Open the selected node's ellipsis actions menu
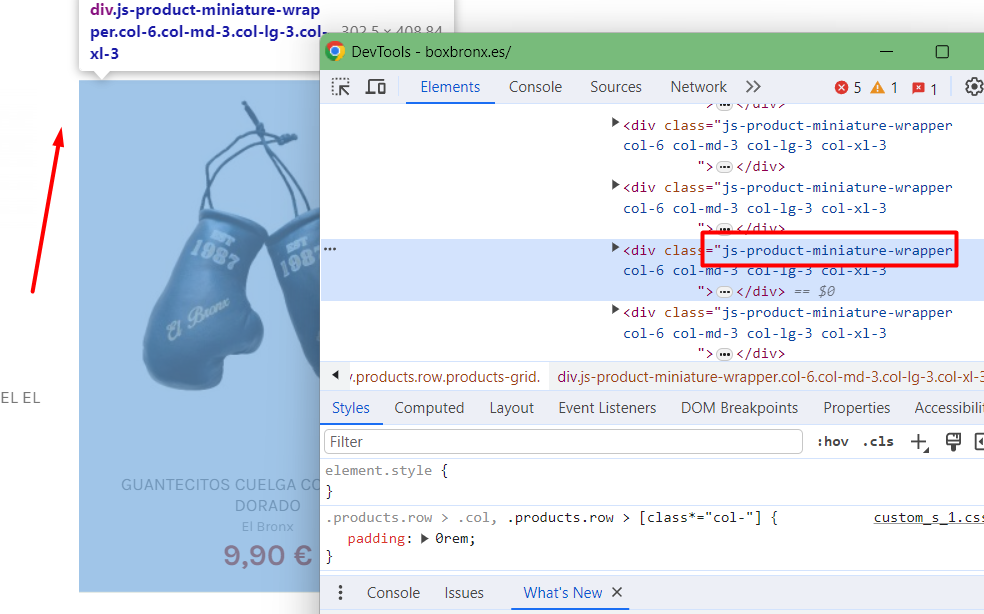Viewport: 984px width, 614px height. pyautogui.click(x=330, y=249)
